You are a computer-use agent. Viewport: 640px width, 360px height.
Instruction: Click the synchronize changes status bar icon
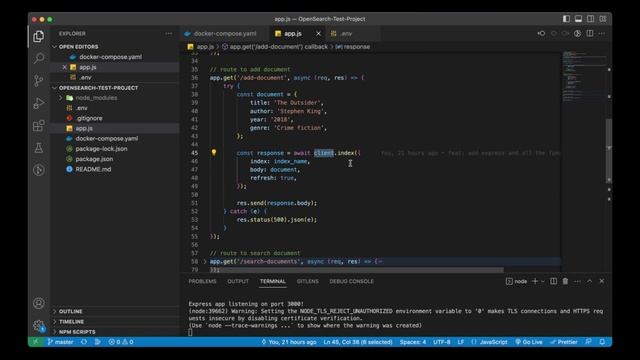tap(84, 342)
